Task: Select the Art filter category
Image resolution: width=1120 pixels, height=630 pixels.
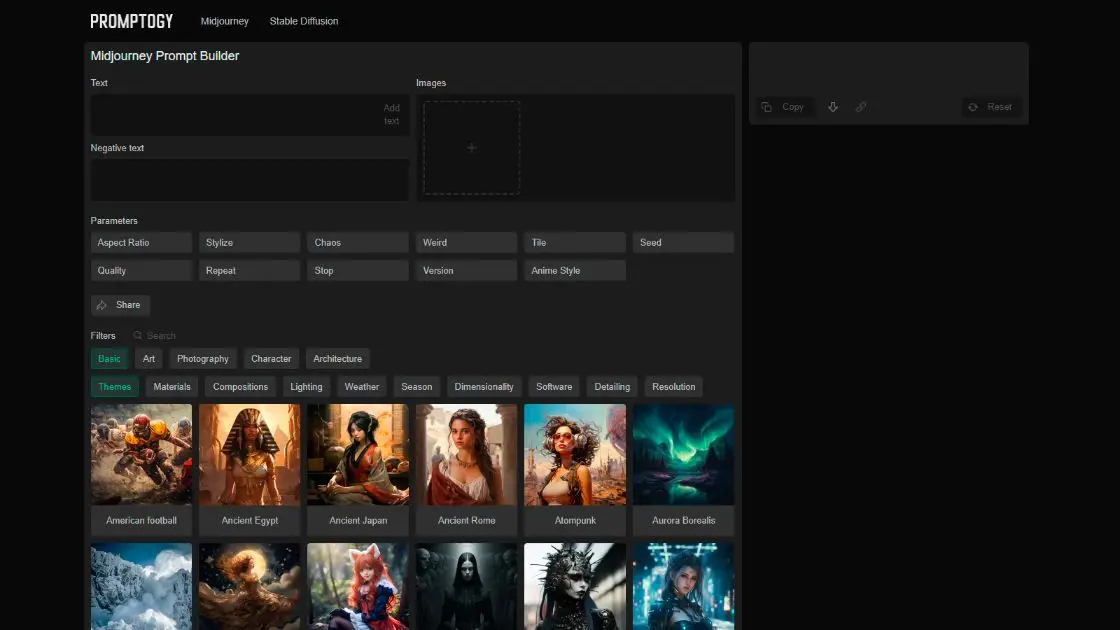Action: click(149, 359)
